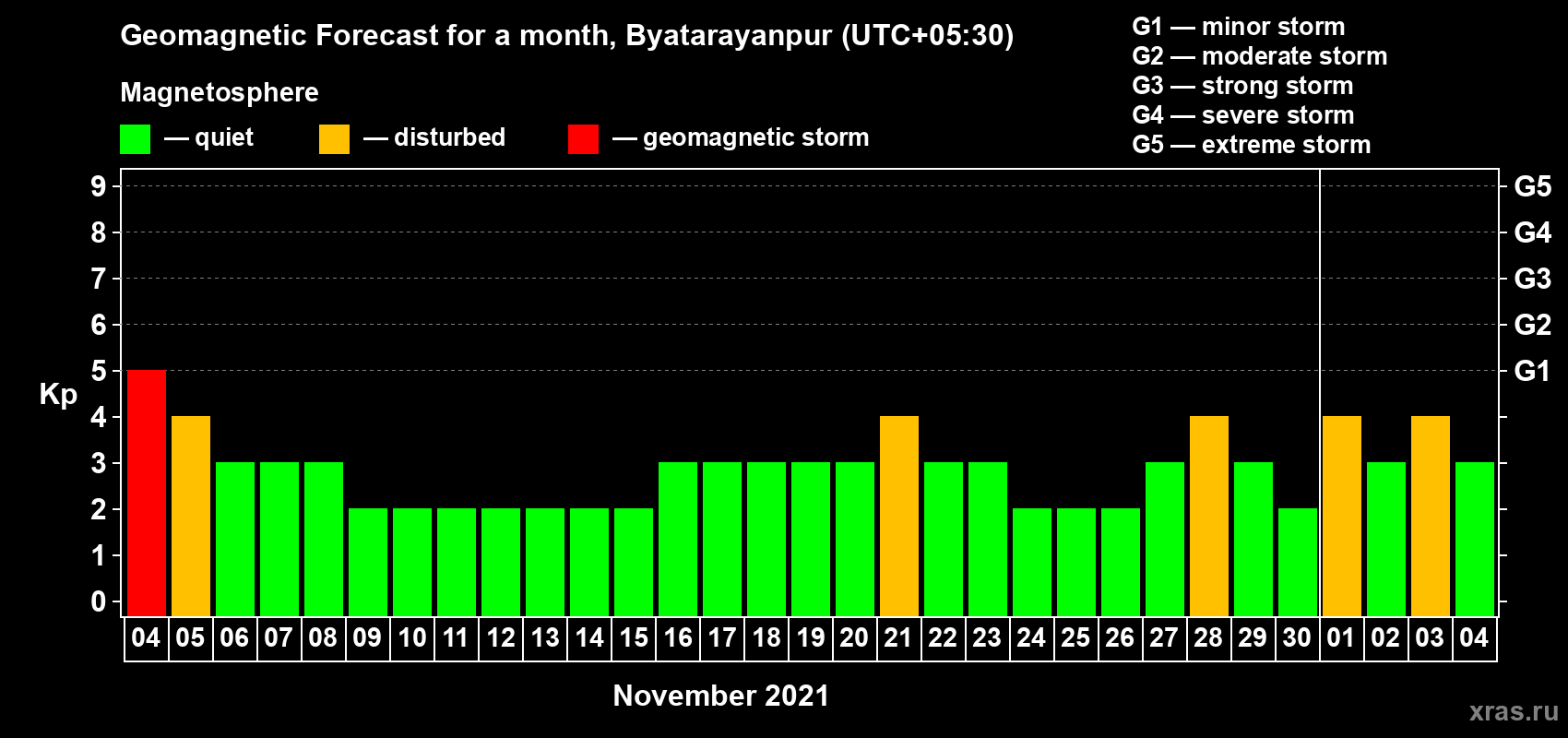Click date label 25 on the axis
Image resolution: width=1568 pixels, height=738 pixels.
tap(1075, 638)
